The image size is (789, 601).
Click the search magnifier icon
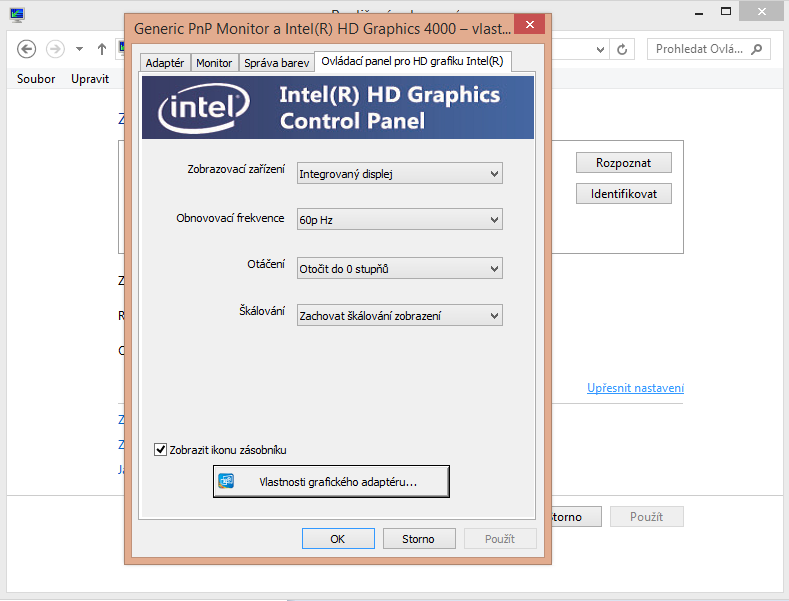tap(756, 49)
